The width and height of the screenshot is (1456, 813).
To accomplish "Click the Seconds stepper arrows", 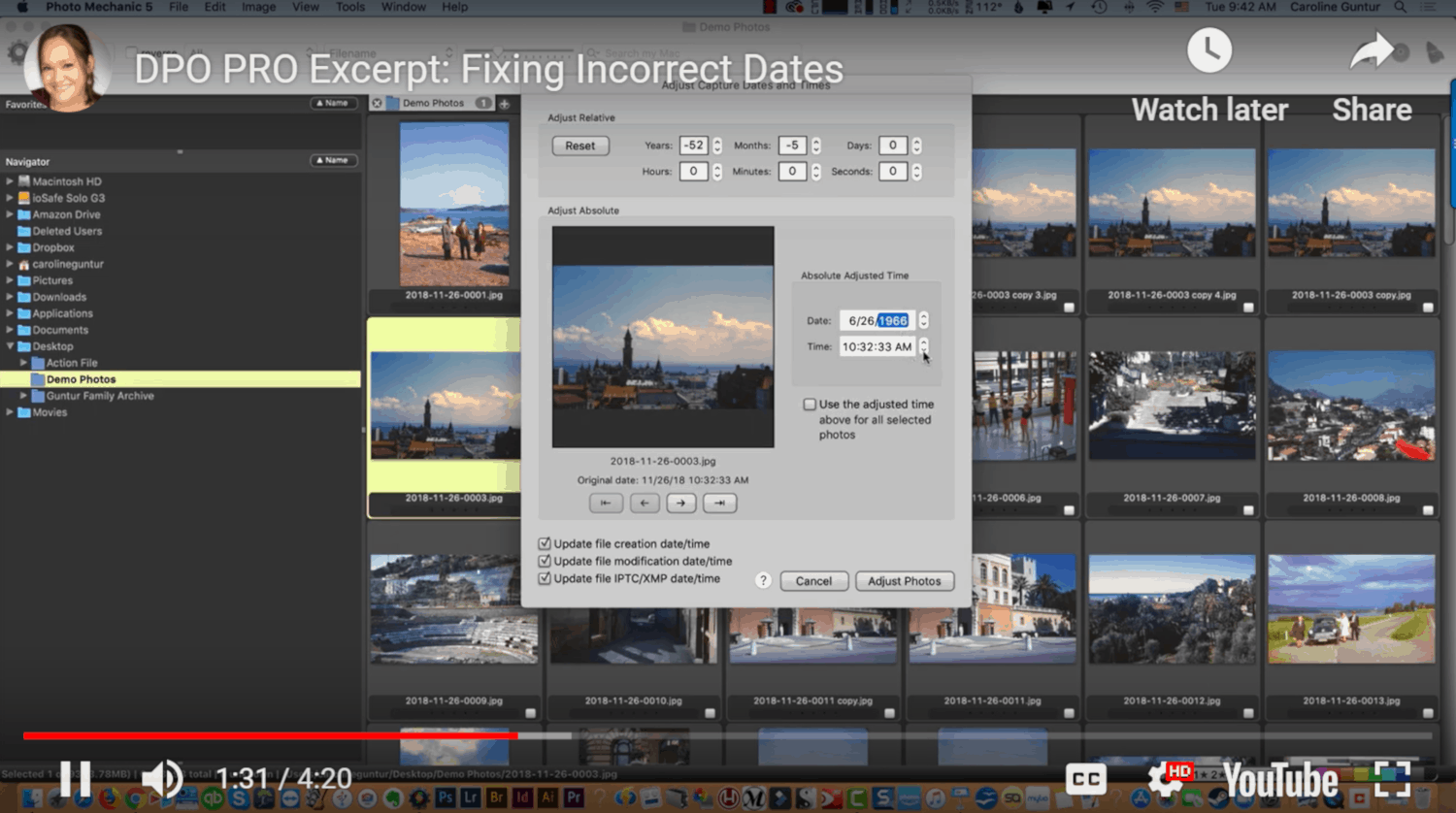I will pyautogui.click(x=916, y=172).
